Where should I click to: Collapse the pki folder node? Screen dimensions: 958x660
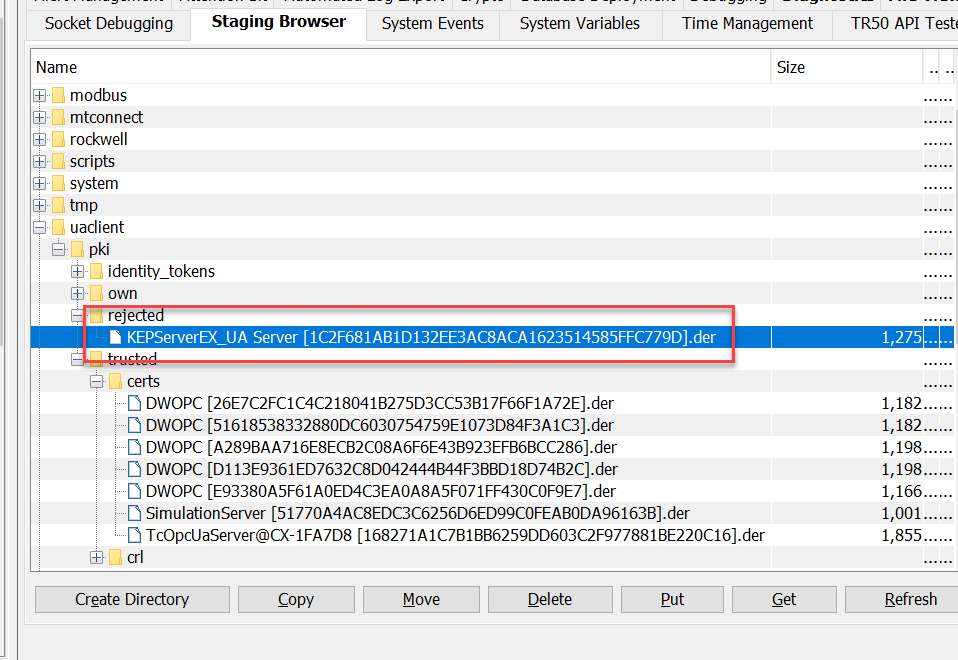(59, 249)
